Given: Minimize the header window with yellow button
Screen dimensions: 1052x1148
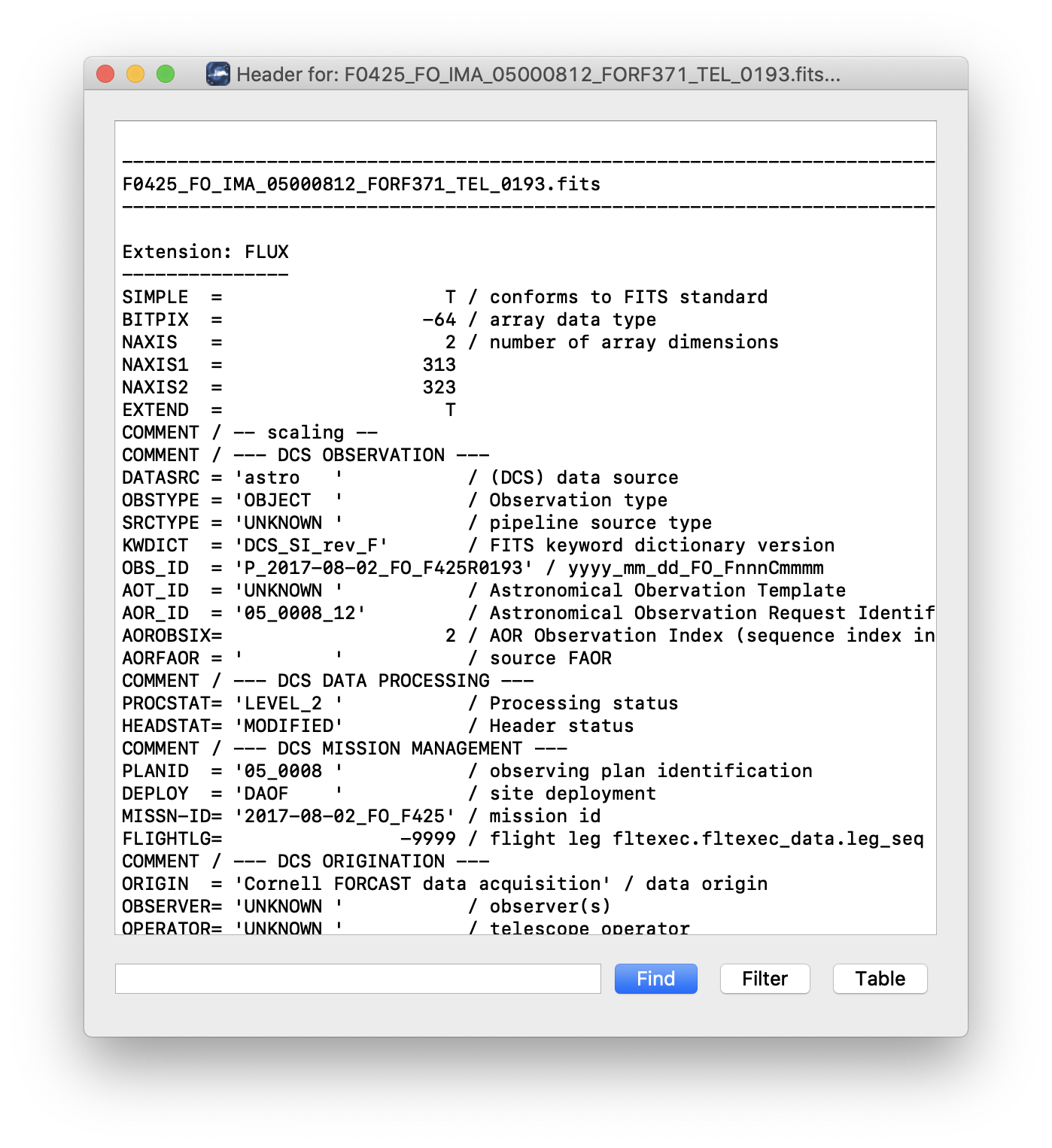Looking at the screenshot, I should 134,74.
